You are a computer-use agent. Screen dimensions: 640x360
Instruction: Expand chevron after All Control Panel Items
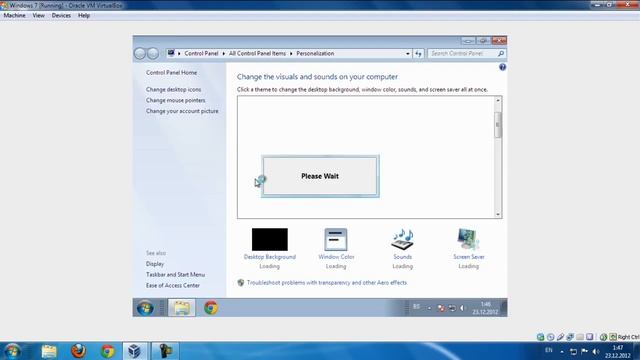pos(291,53)
